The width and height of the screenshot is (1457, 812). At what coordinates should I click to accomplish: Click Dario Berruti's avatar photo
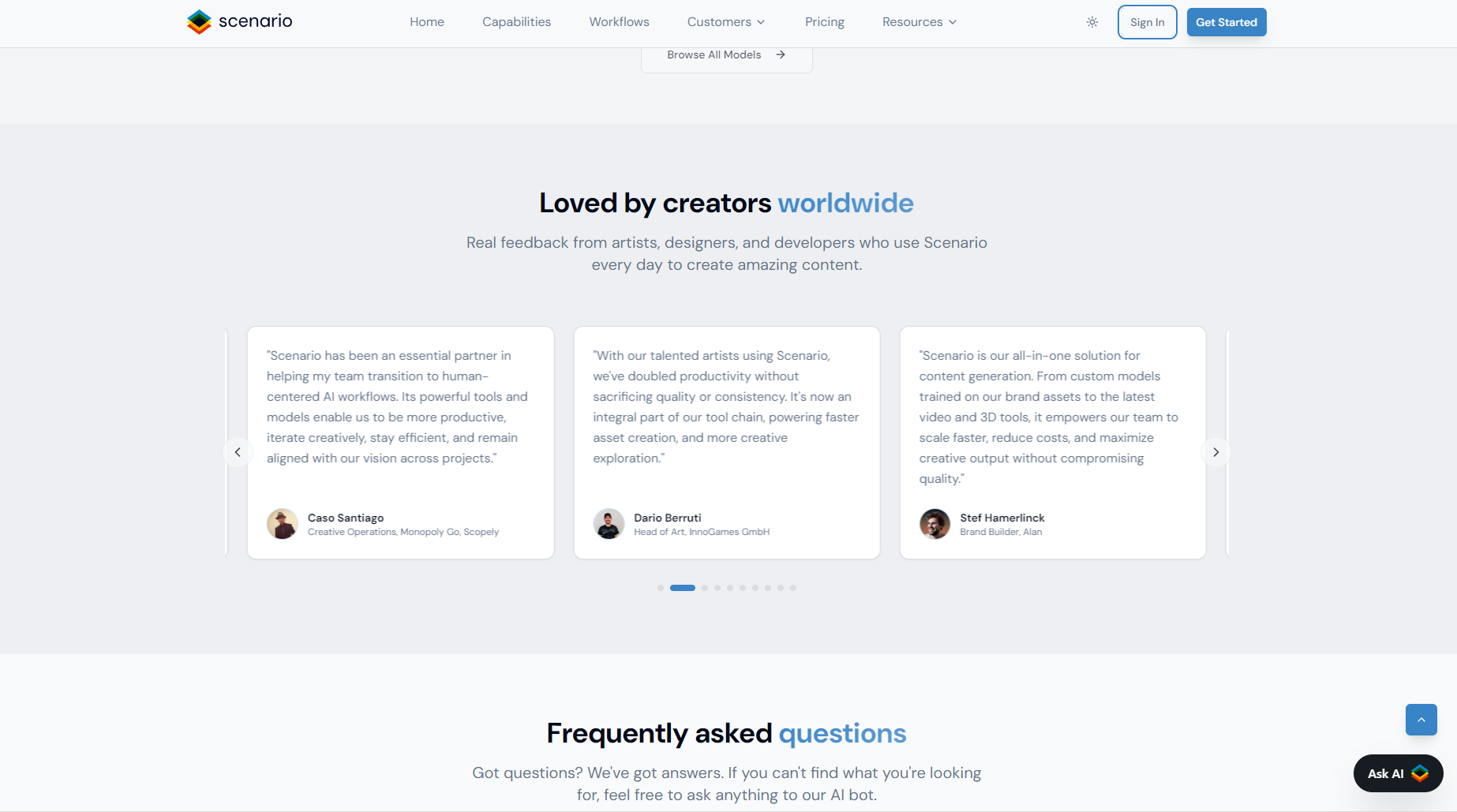click(x=609, y=524)
